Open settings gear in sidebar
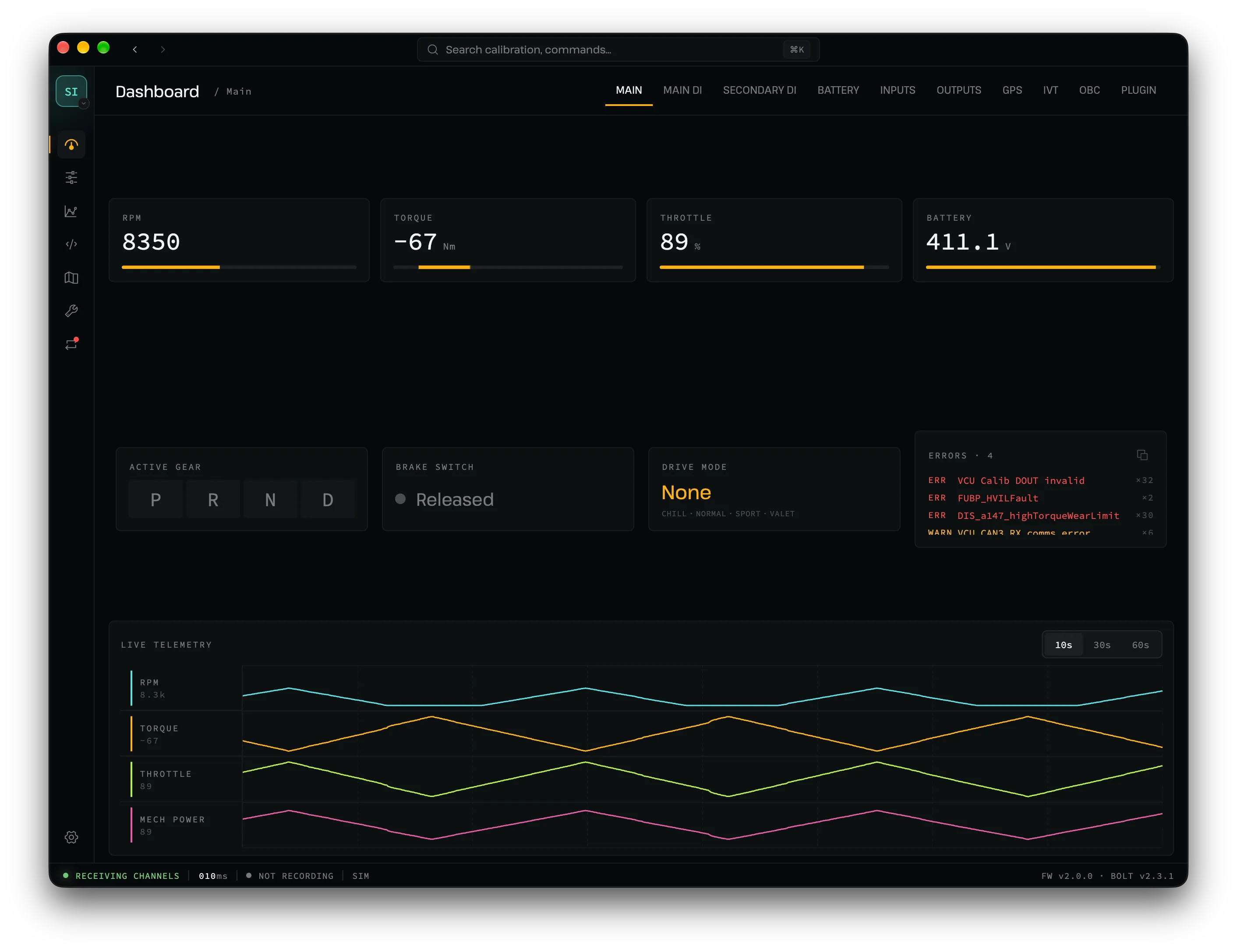 (71, 837)
